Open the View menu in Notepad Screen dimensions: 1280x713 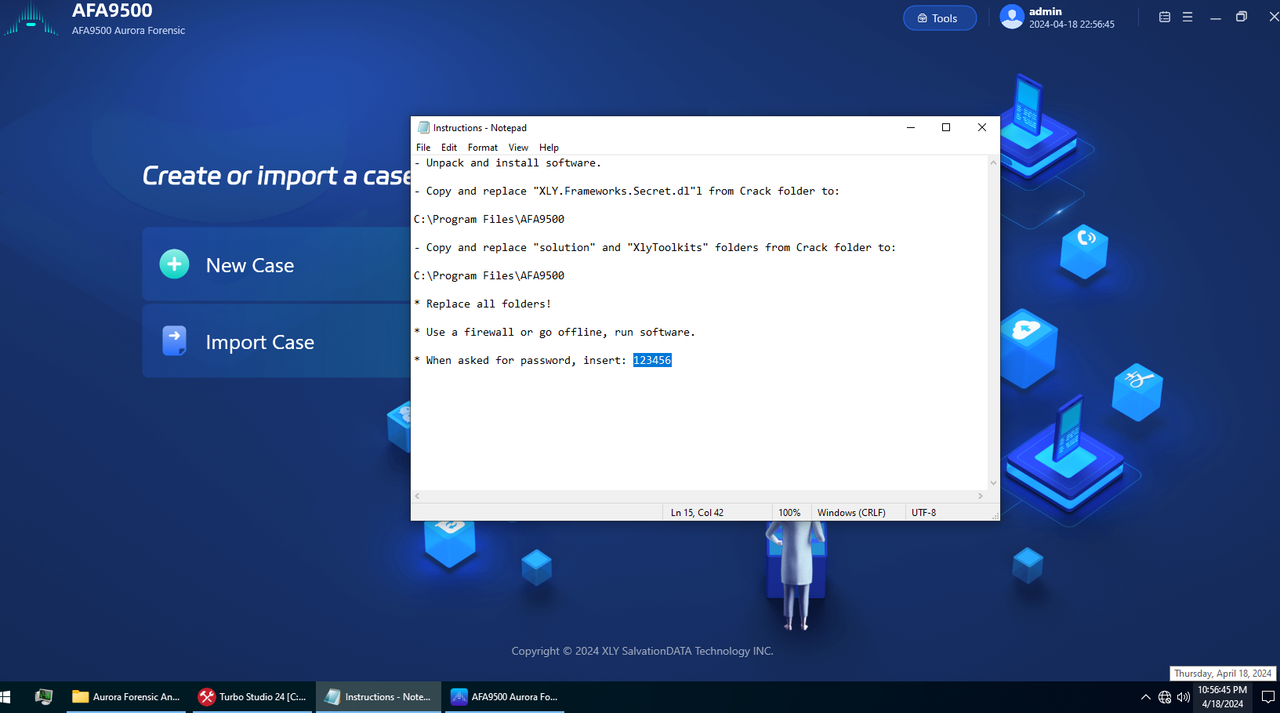(518, 147)
